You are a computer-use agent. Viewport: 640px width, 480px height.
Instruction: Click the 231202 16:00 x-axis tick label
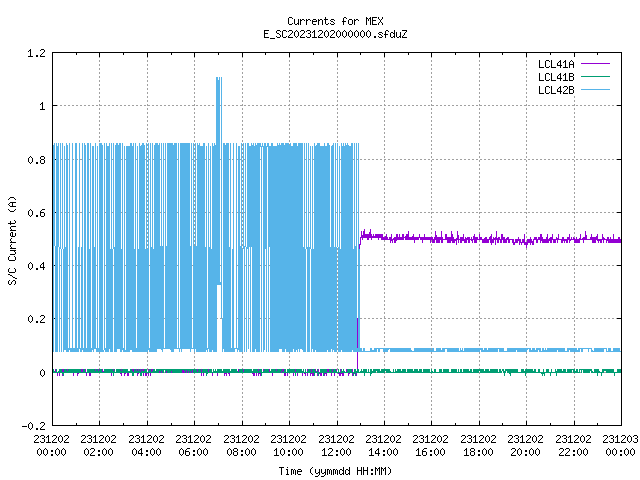[x=431, y=446]
